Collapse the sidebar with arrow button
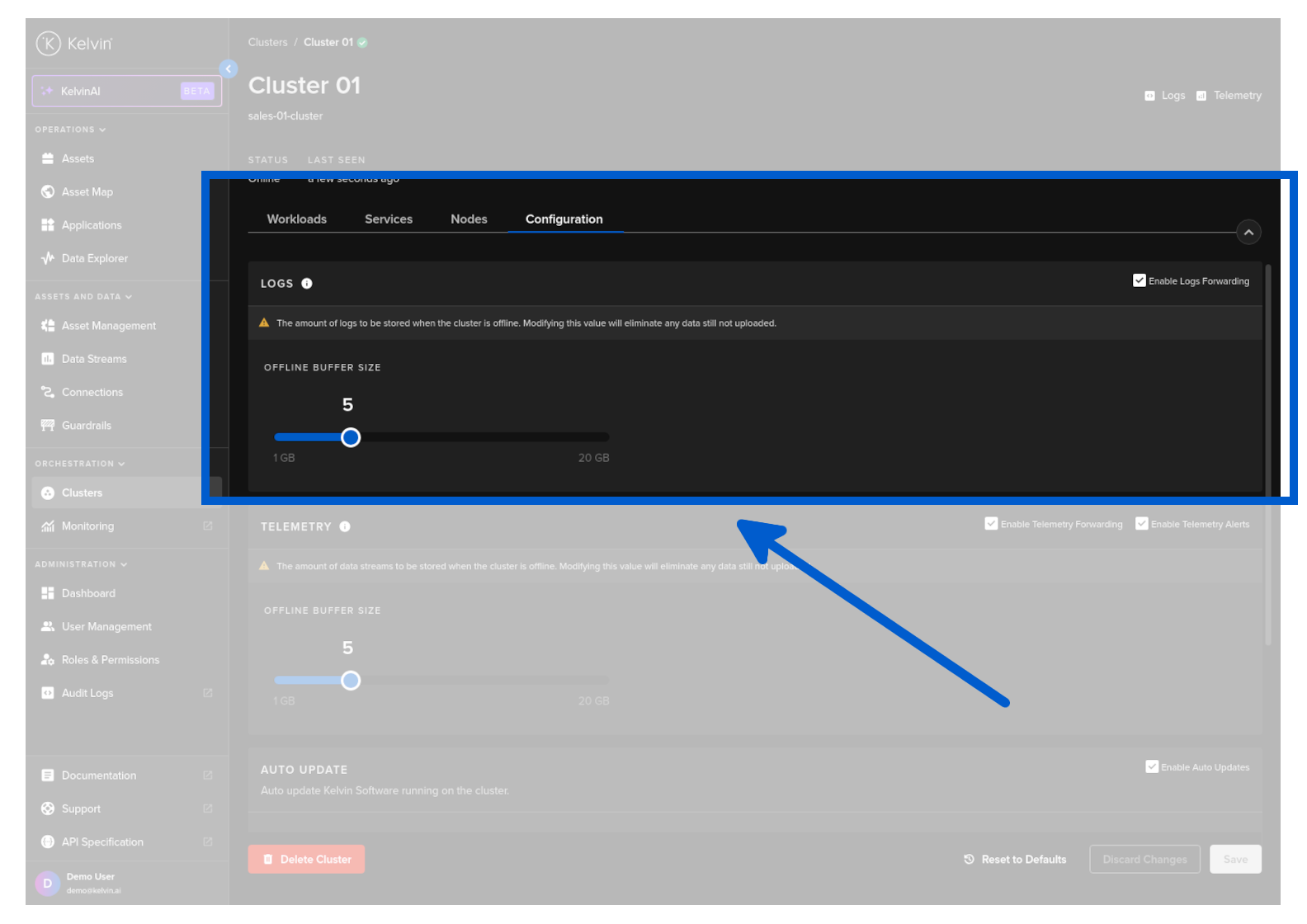1307x924 pixels. pos(229,69)
